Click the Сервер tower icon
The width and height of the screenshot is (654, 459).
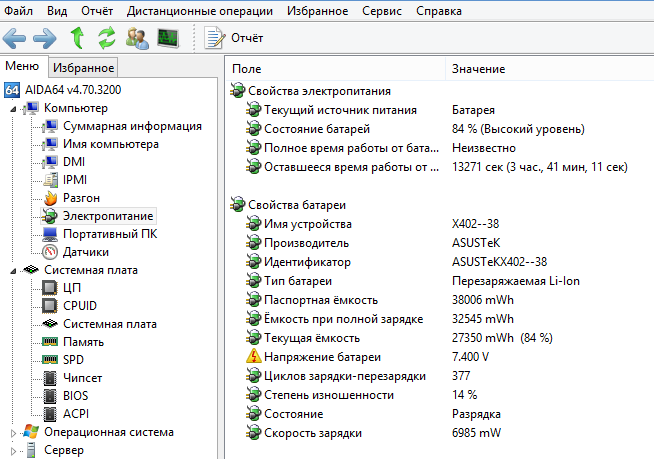[31, 450]
